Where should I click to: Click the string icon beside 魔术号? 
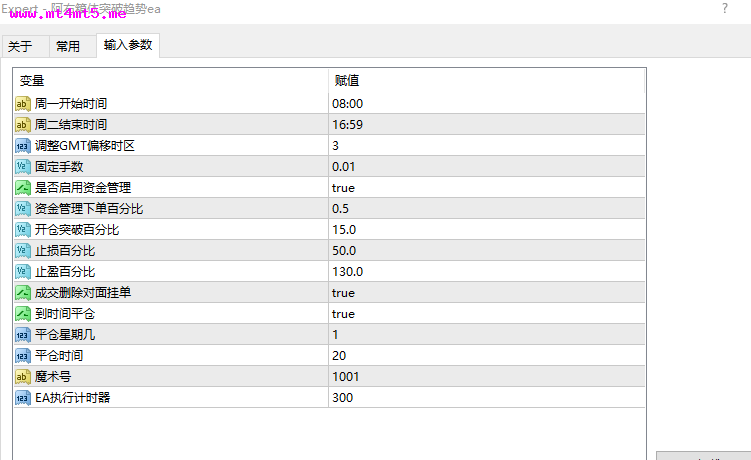click(23, 377)
